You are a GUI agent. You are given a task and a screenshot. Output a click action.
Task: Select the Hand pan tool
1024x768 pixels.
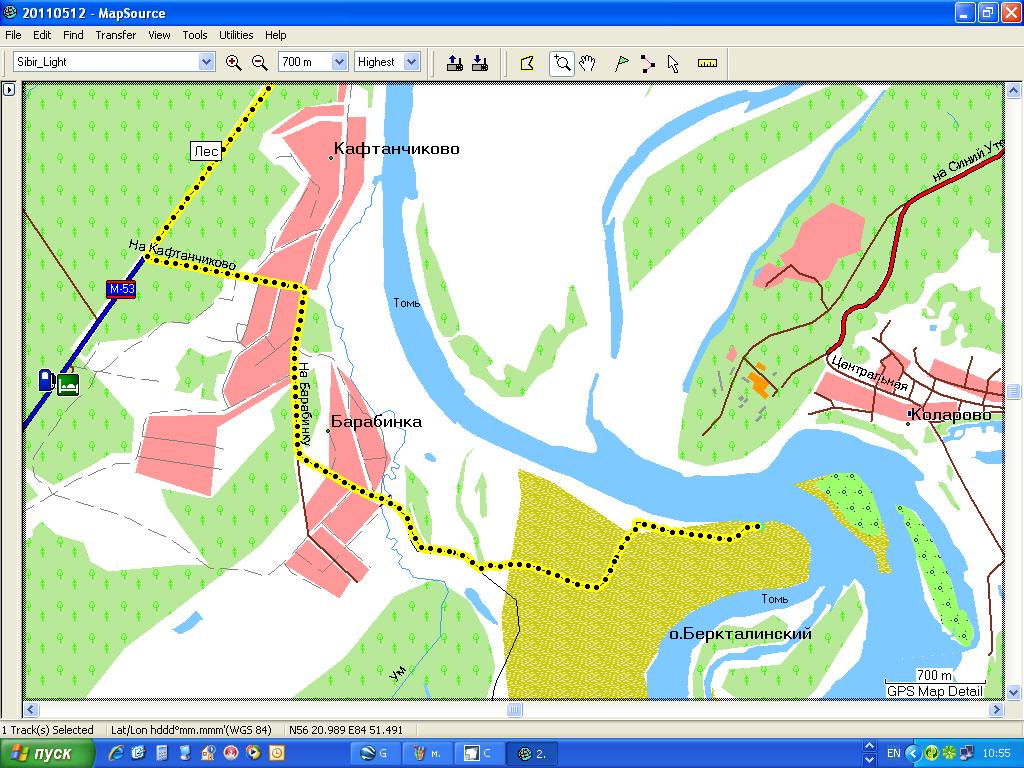tap(588, 62)
